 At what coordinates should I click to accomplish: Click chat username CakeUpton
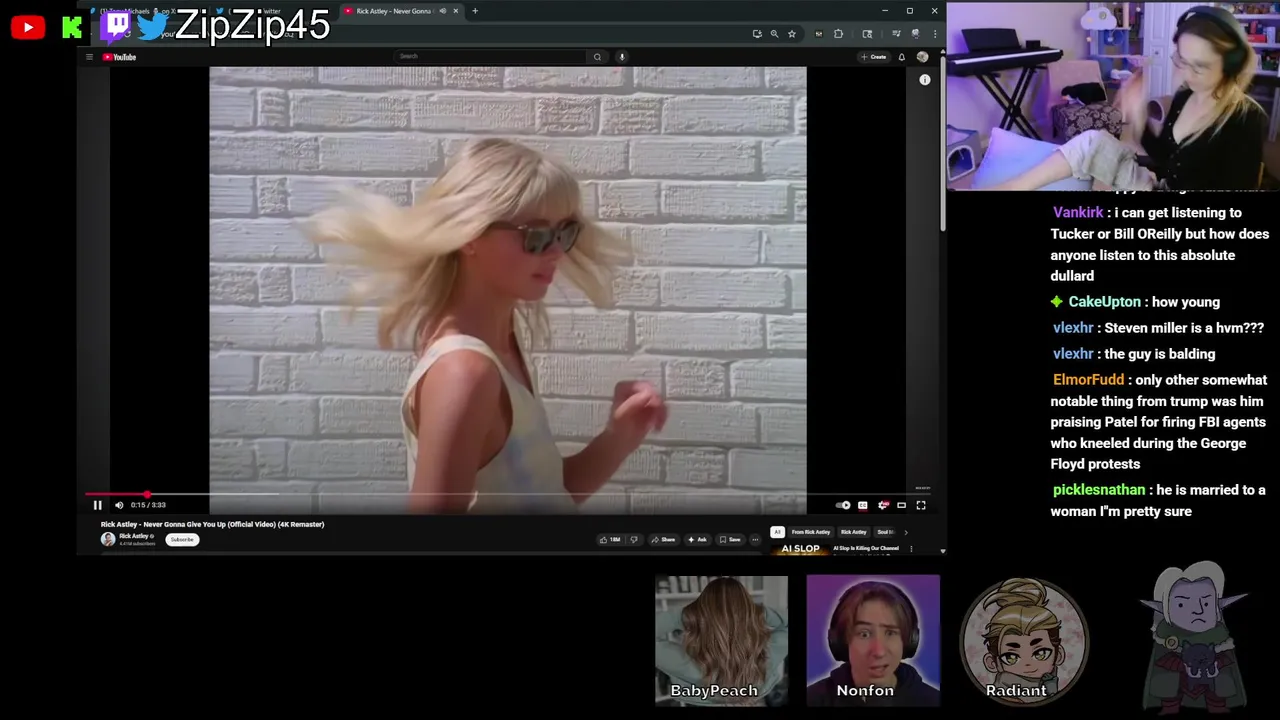pyautogui.click(x=1104, y=302)
